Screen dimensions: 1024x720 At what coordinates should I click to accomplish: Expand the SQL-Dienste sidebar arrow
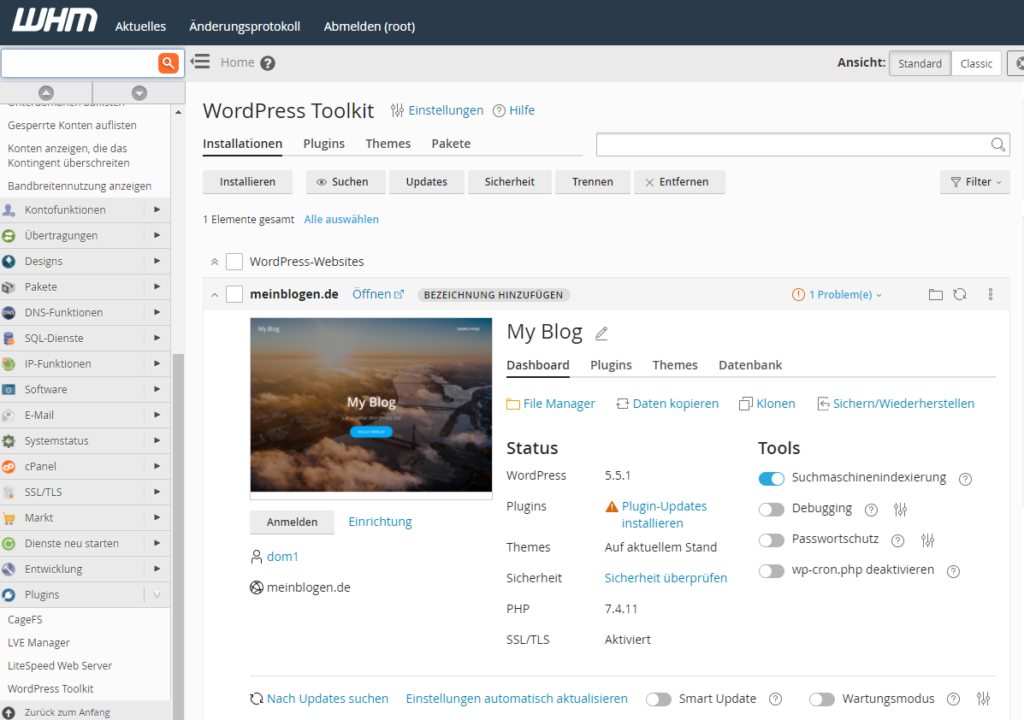tap(157, 338)
